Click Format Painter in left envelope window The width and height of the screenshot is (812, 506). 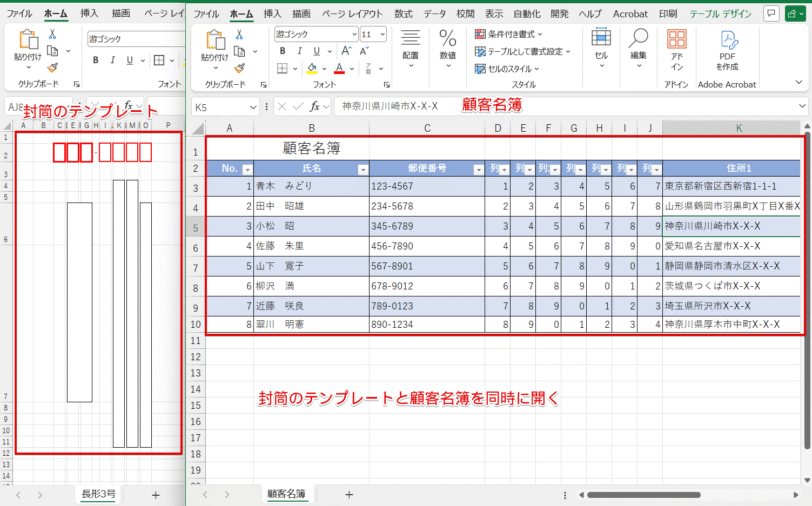tap(52, 68)
